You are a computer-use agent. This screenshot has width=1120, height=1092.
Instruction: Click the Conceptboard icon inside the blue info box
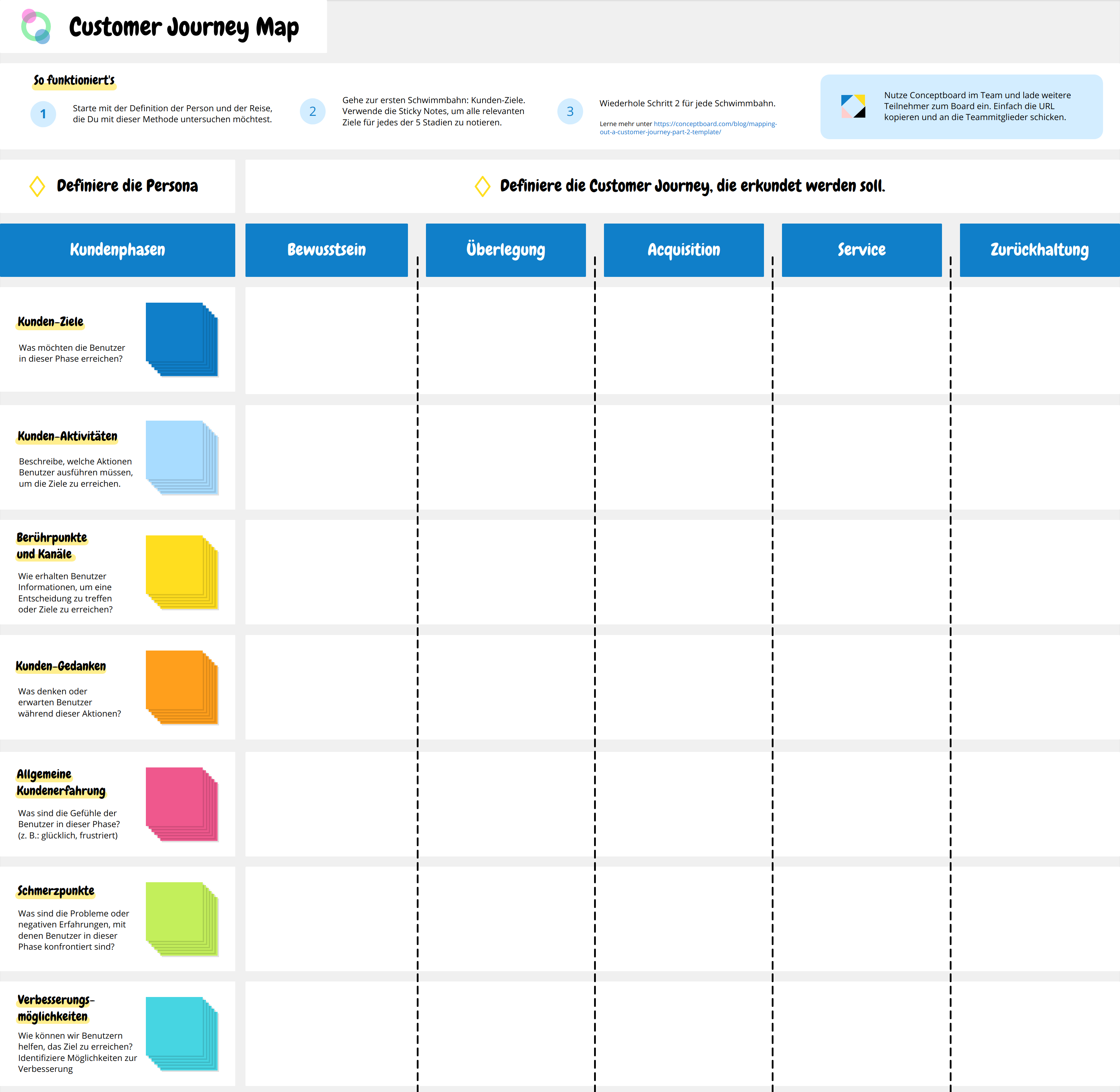[x=853, y=106]
